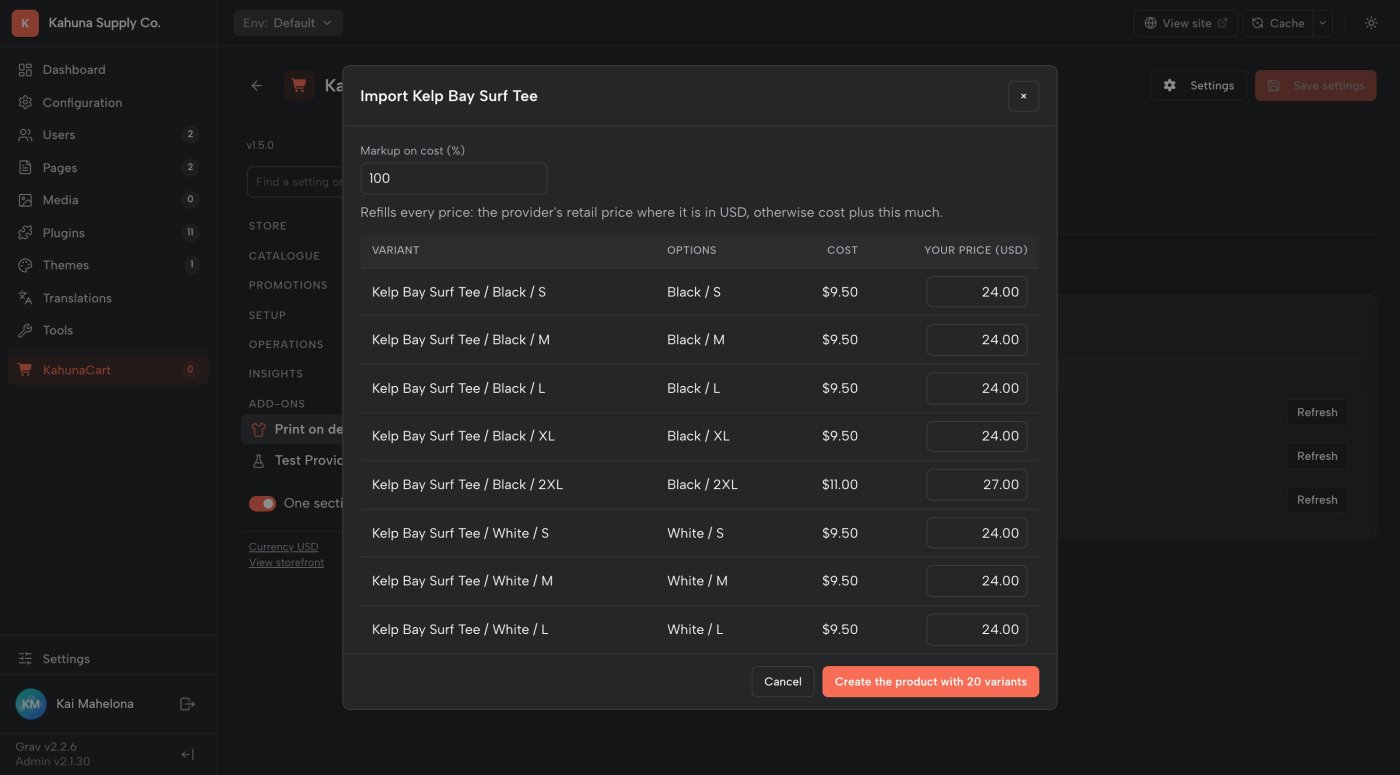Open View site link

pyautogui.click(x=1186, y=23)
